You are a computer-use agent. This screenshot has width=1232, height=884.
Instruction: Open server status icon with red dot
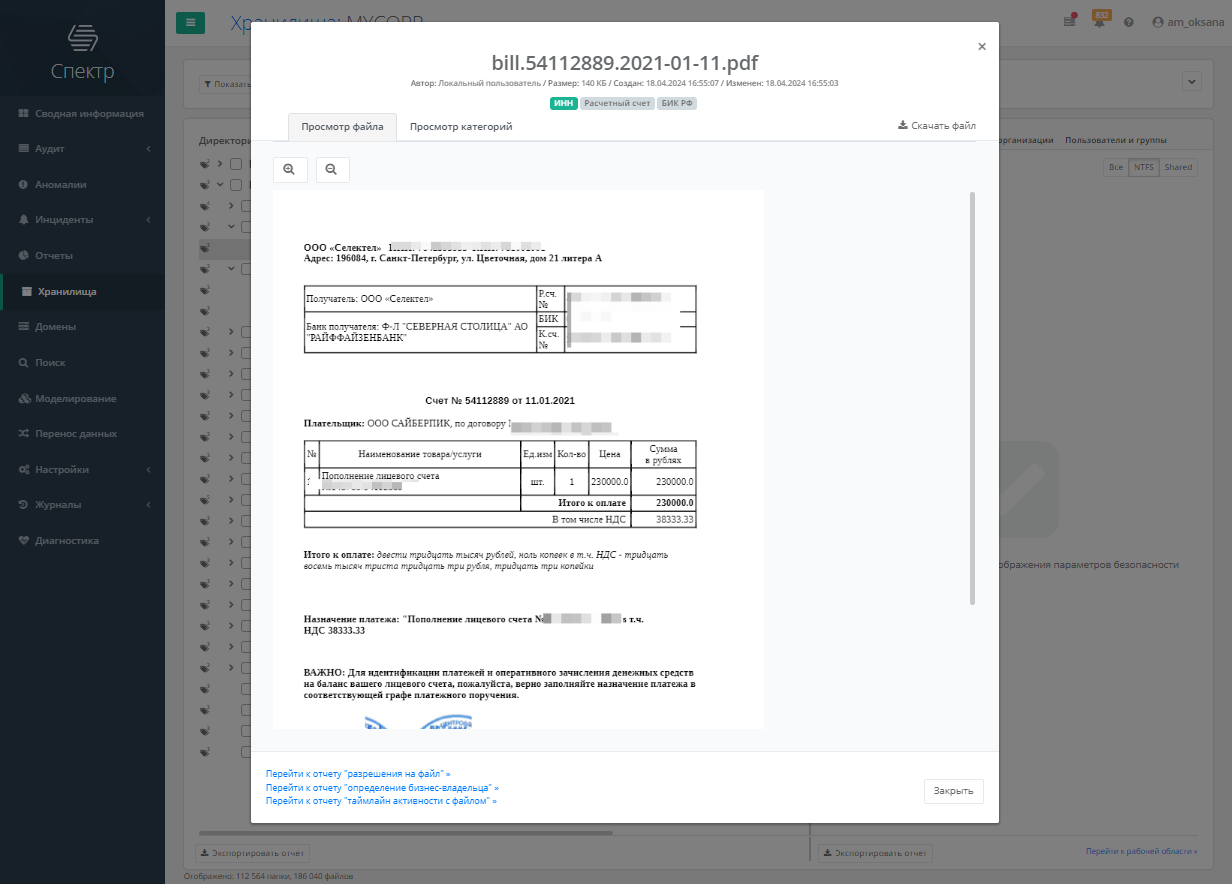(x=1069, y=22)
